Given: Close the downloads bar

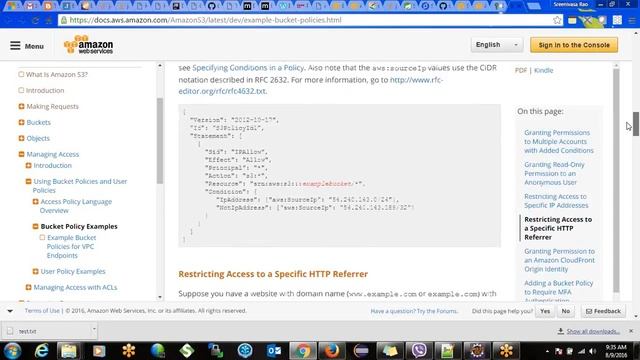Looking at the screenshot, I should coord(631,331).
